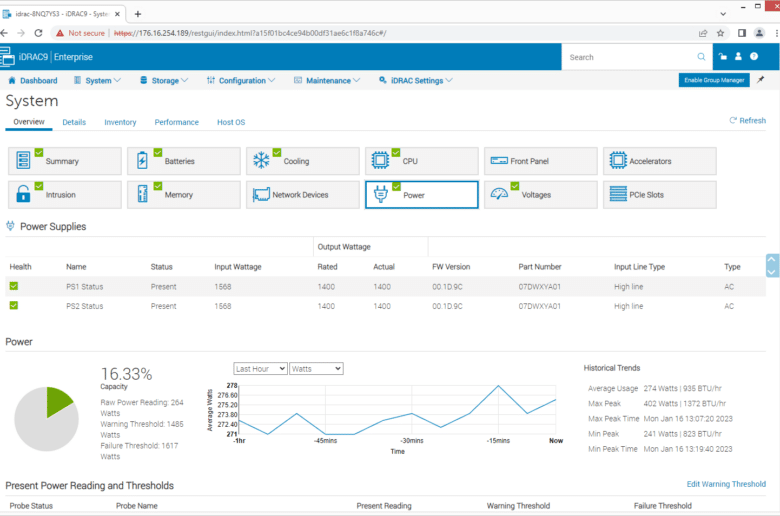
Task: Switch to the Overview tab
Action: pos(29,122)
